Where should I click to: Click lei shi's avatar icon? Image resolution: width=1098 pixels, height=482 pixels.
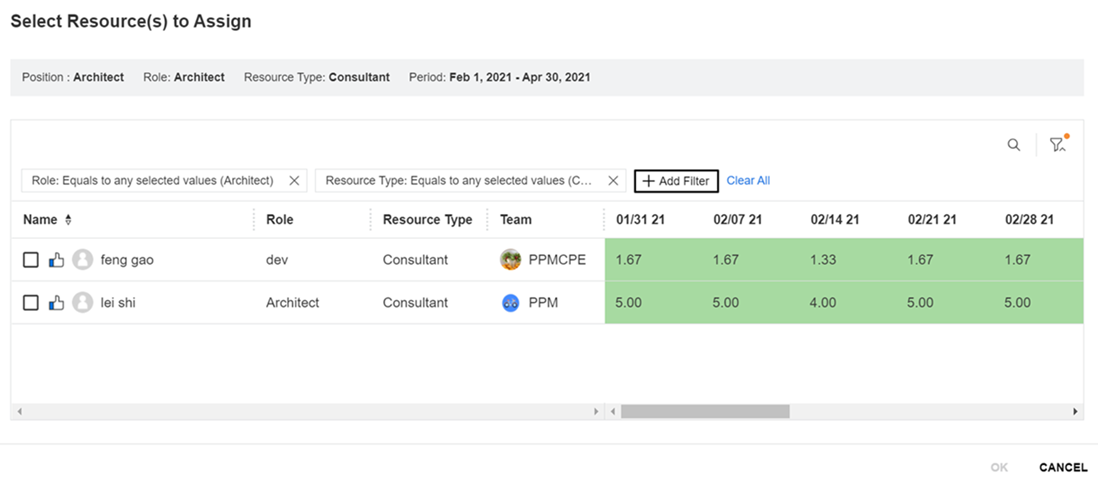[x=83, y=303]
